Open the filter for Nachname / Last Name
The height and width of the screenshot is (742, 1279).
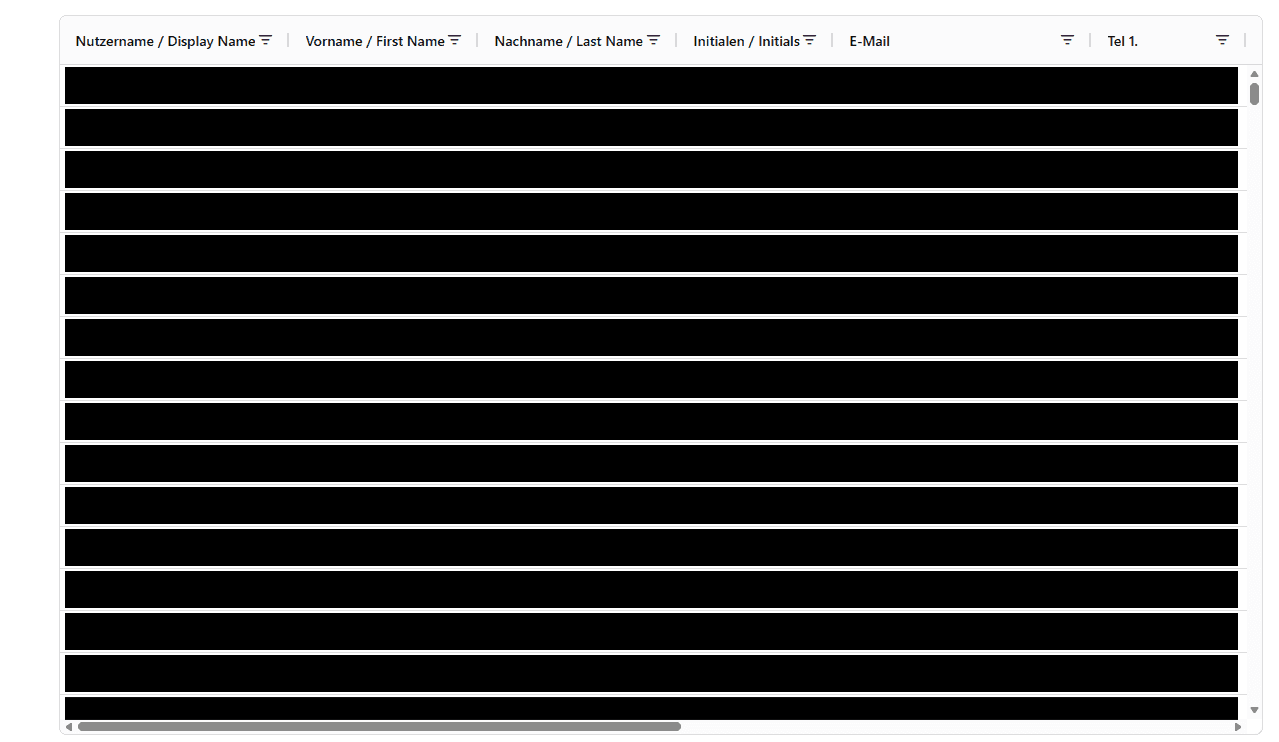tap(653, 40)
